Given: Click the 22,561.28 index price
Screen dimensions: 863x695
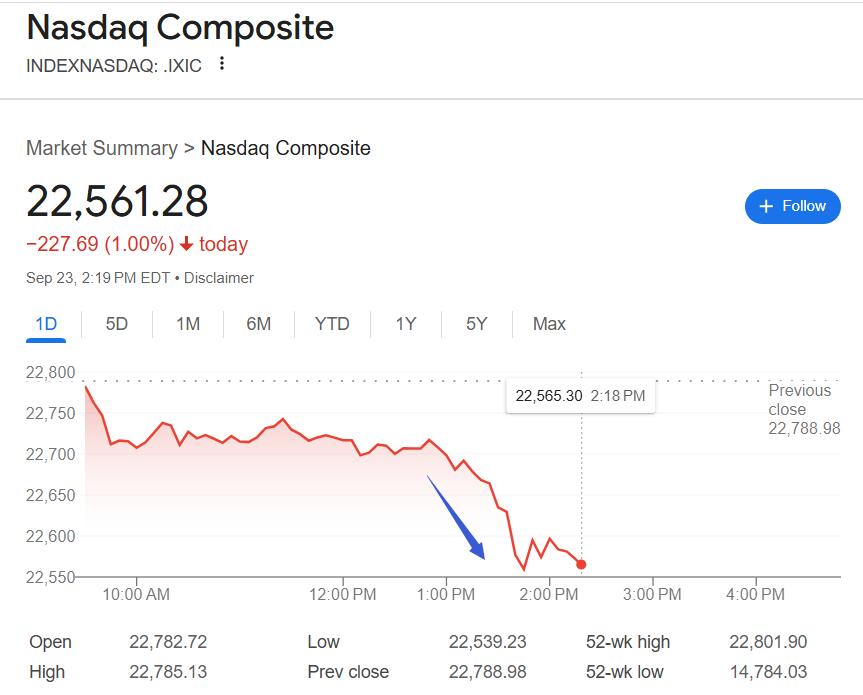Looking at the screenshot, I should (117, 201).
